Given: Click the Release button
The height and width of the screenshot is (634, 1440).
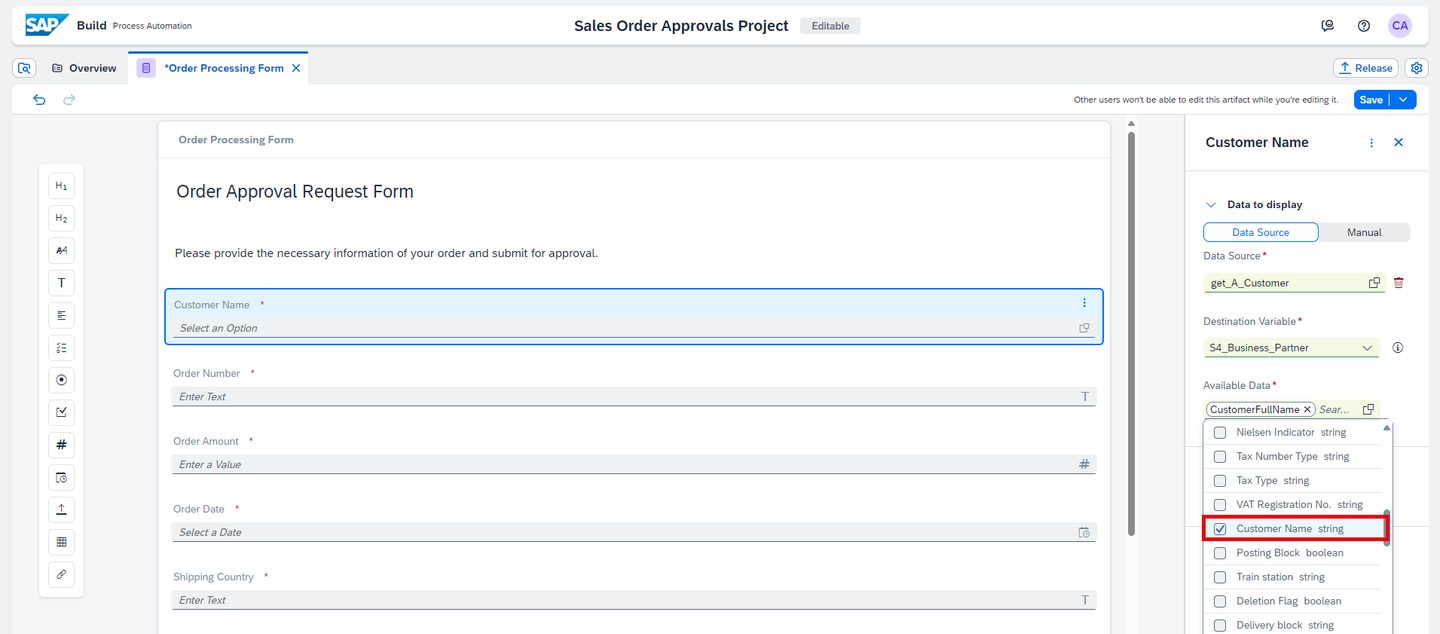Looking at the screenshot, I should coord(1365,68).
